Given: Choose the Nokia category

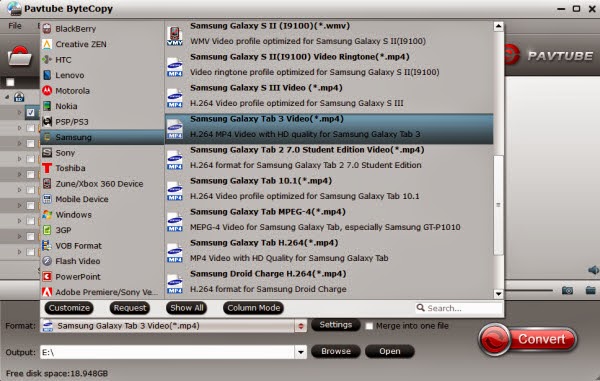Looking at the screenshot, I should (x=102, y=106).
